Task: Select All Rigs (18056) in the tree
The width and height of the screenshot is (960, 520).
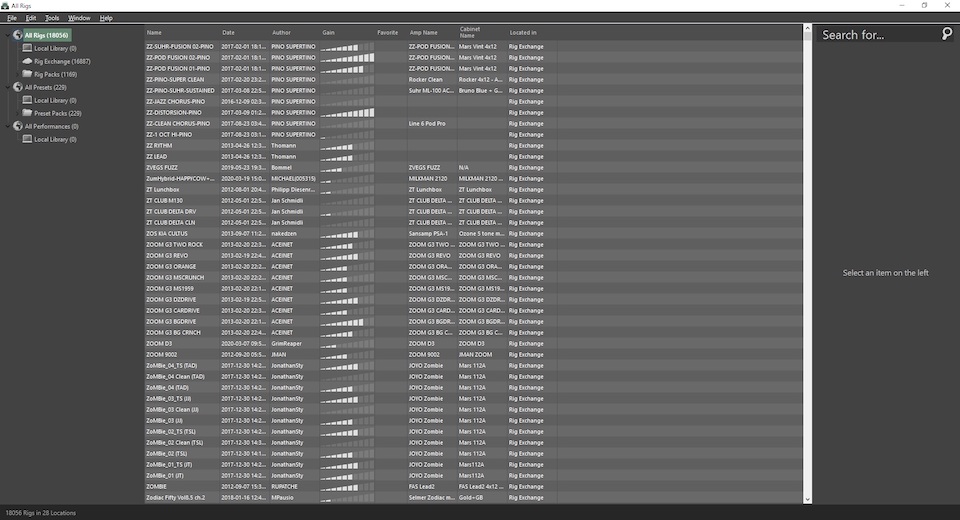Action: click(47, 36)
